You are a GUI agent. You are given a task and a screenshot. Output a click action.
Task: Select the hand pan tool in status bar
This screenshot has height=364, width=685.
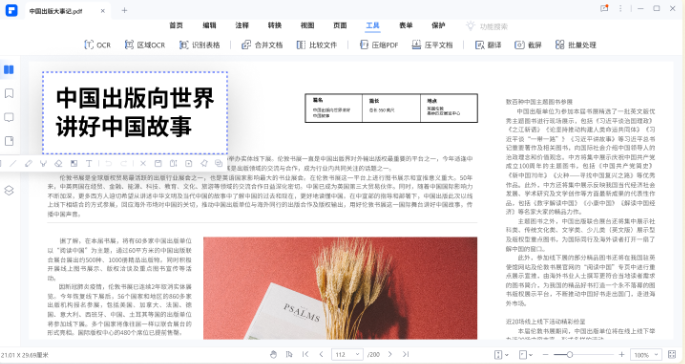pos(273,354)
